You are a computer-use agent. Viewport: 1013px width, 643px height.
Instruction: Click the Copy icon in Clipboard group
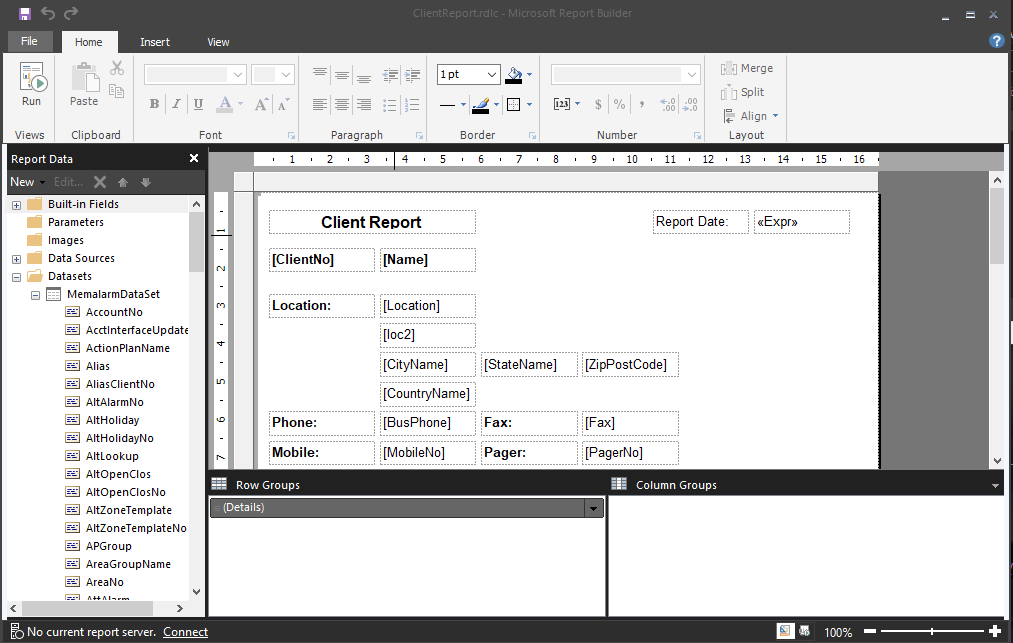coord(117,91)
